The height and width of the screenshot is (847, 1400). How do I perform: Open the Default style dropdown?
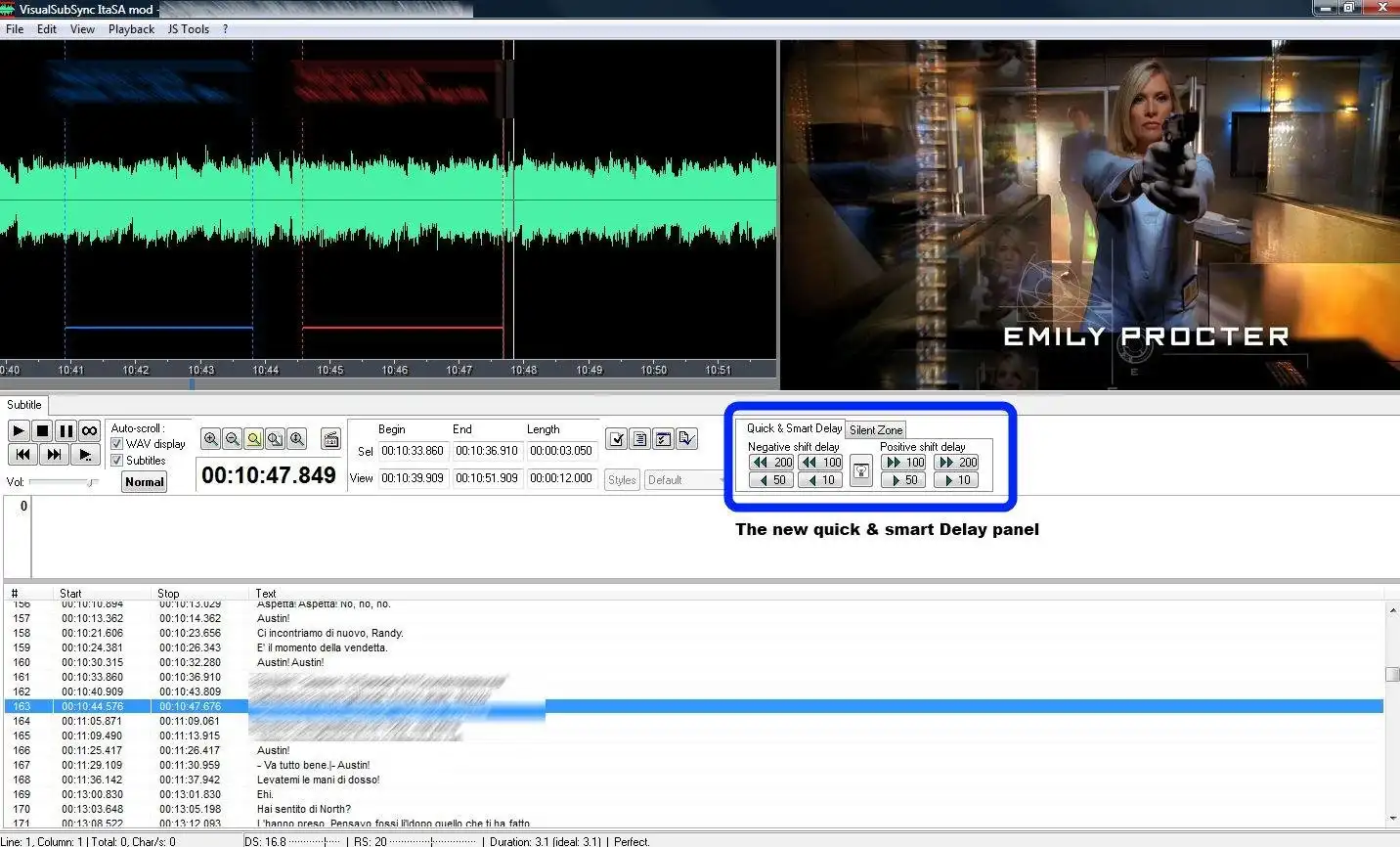coord(685,480)
